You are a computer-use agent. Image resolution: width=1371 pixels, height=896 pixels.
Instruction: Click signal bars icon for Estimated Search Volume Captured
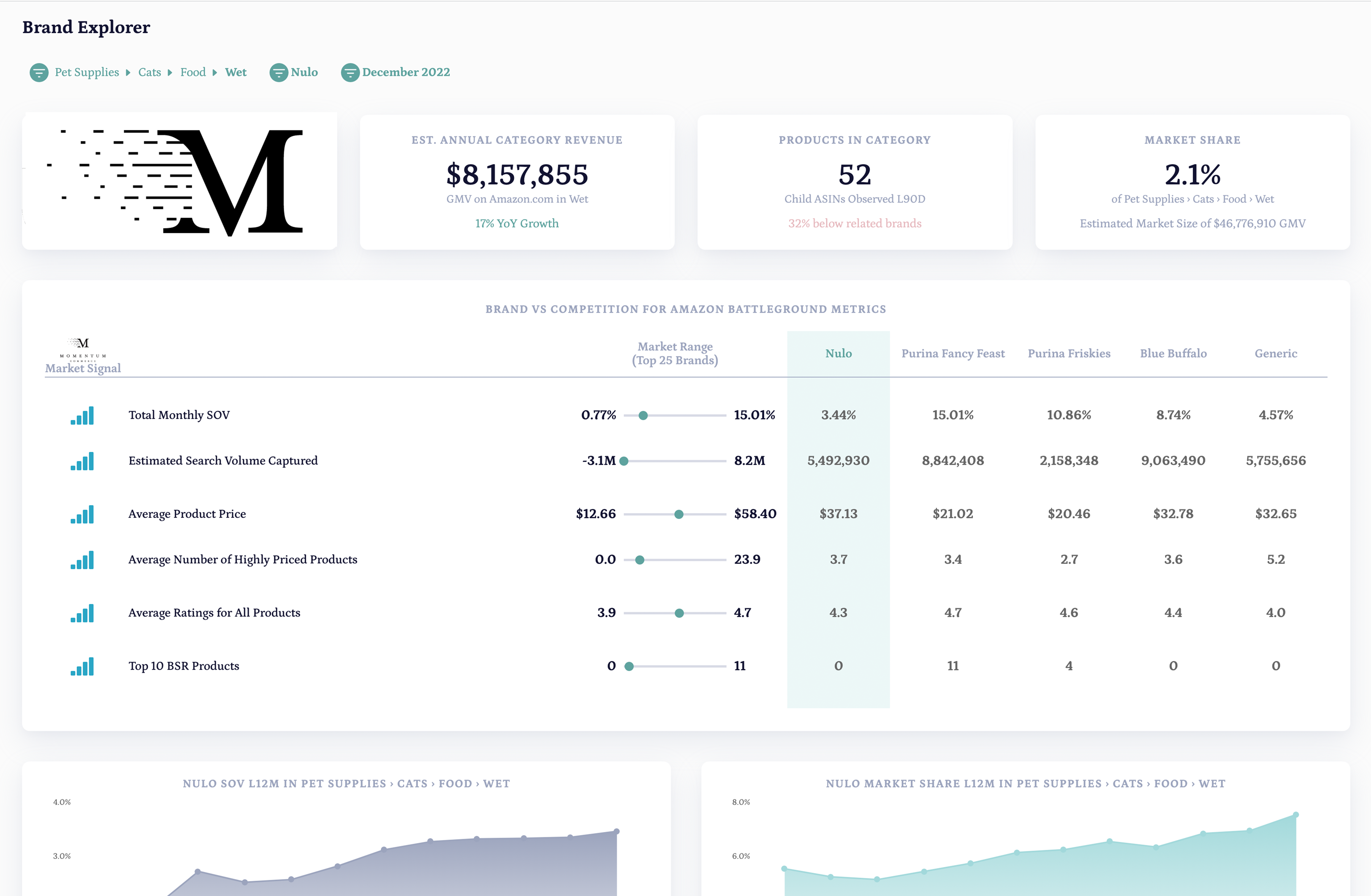(82, 461)
